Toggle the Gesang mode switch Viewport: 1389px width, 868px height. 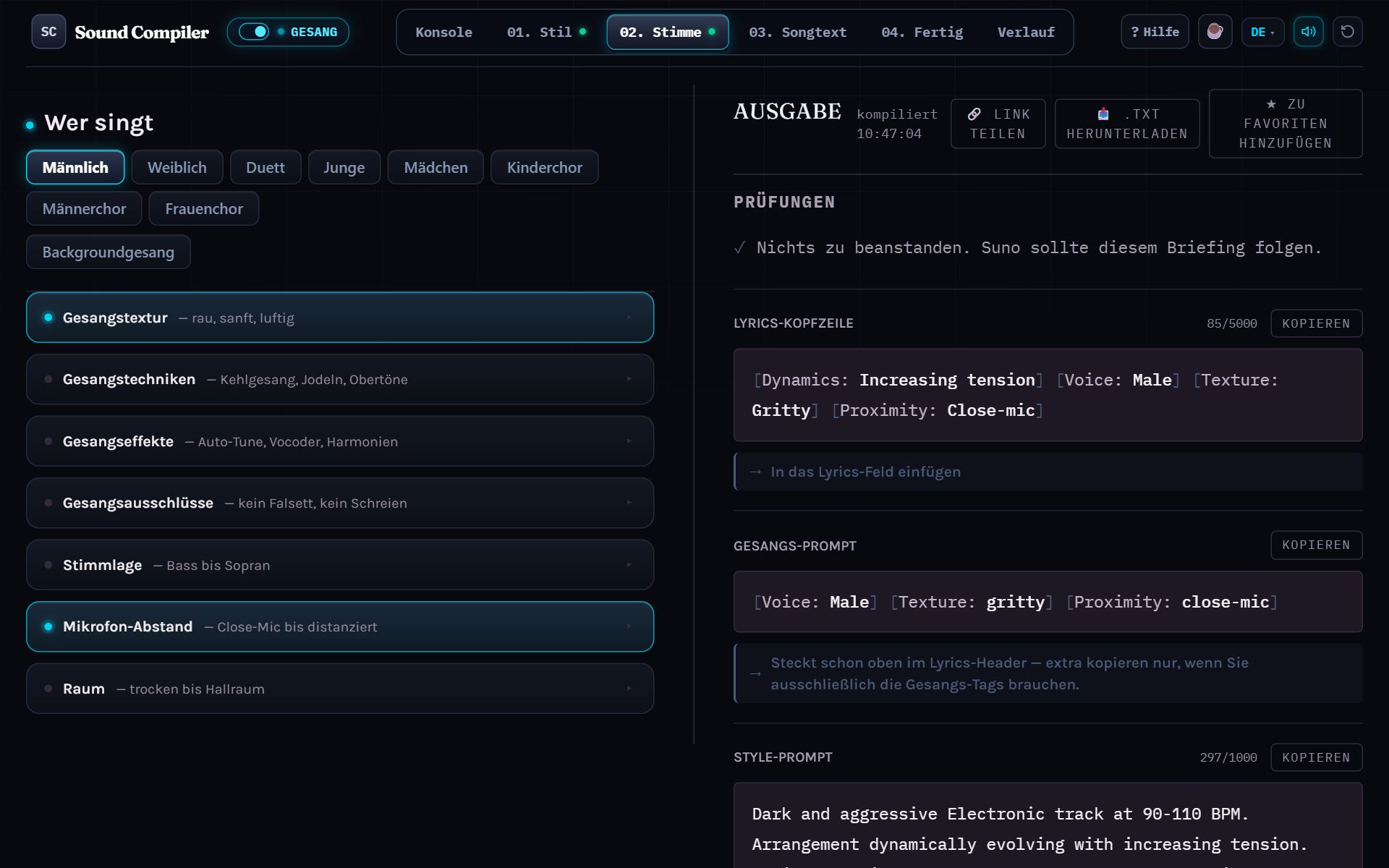[288, 32]
